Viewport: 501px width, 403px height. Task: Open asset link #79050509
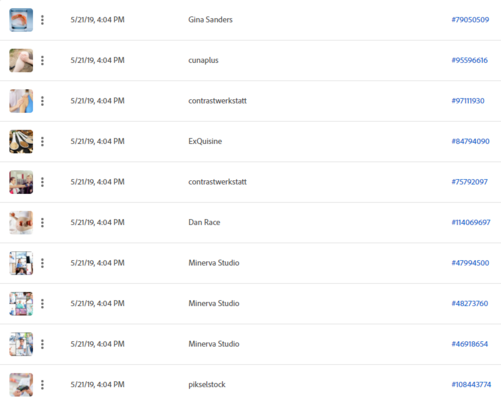click(470, 20)
